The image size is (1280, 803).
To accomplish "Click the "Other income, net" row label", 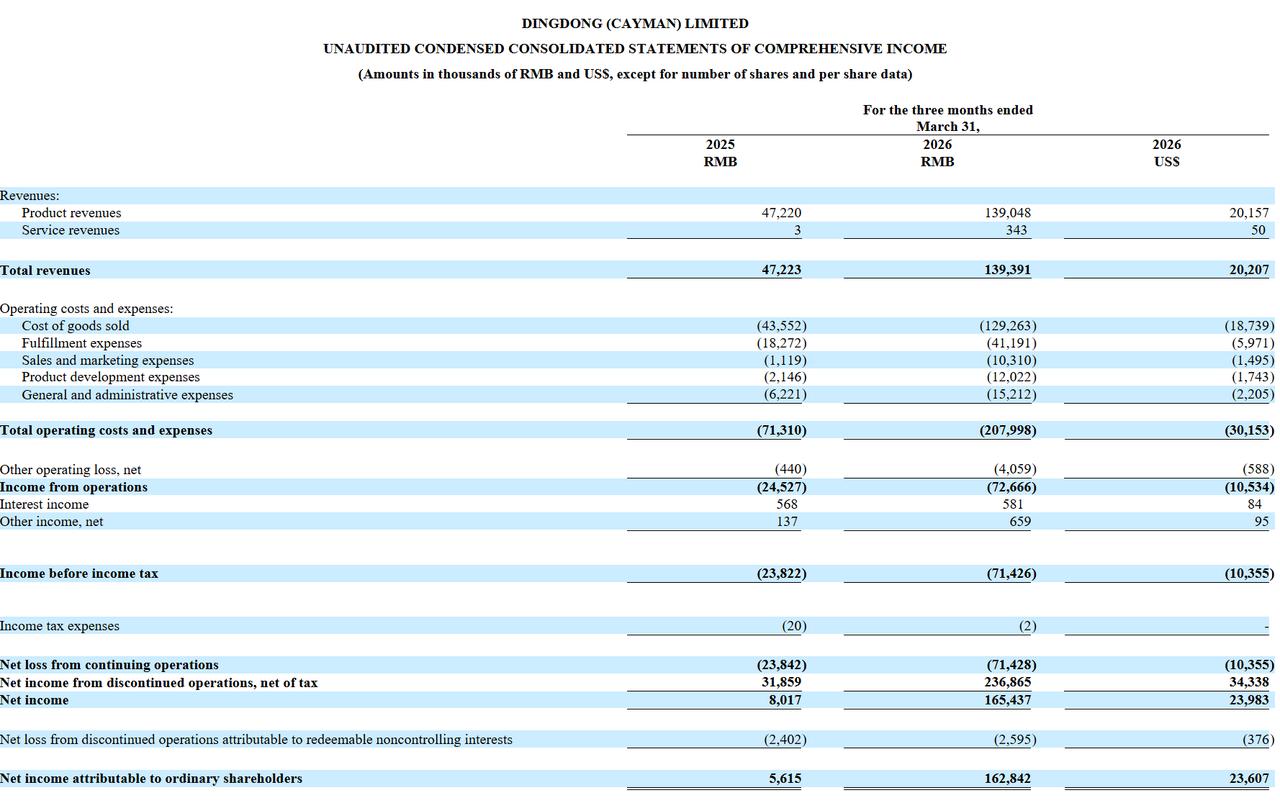I will [x=51, y=521].
